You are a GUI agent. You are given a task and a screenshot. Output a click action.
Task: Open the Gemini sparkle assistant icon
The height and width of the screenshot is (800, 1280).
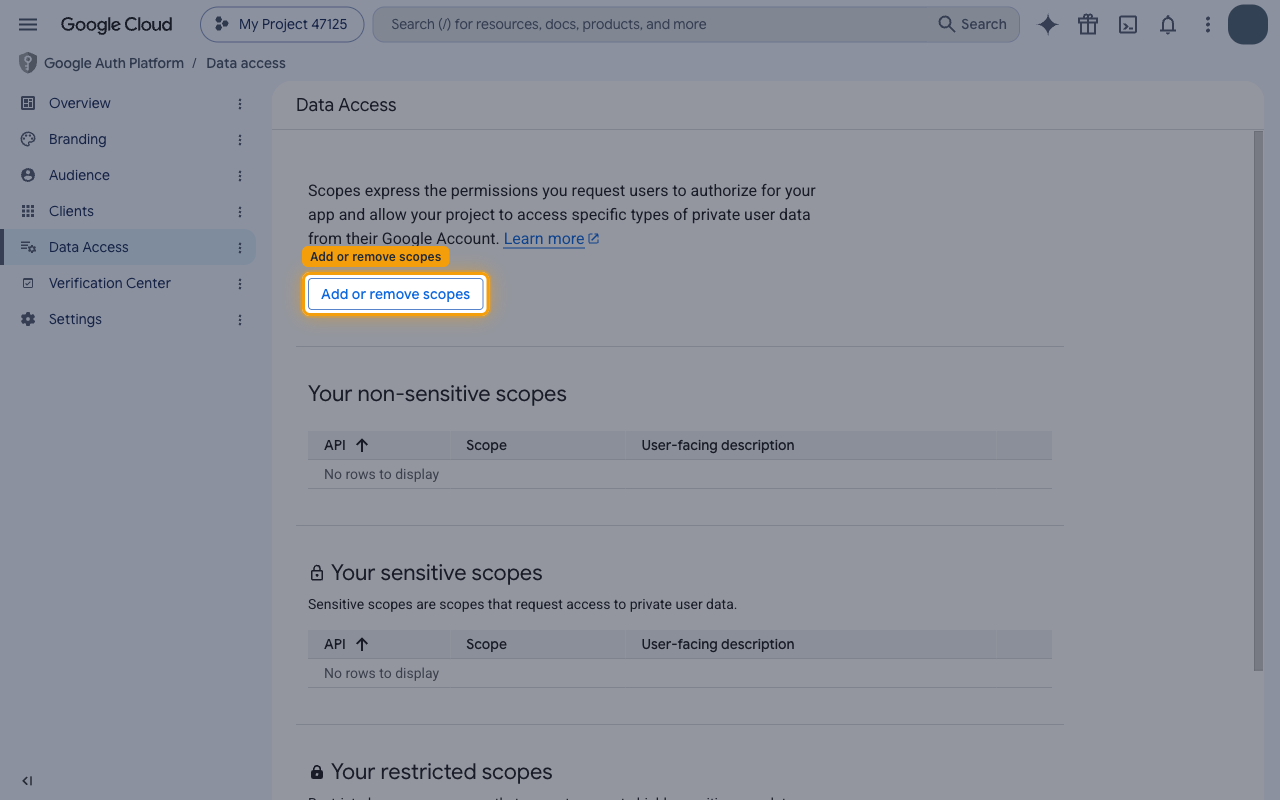click(1048, 25)
